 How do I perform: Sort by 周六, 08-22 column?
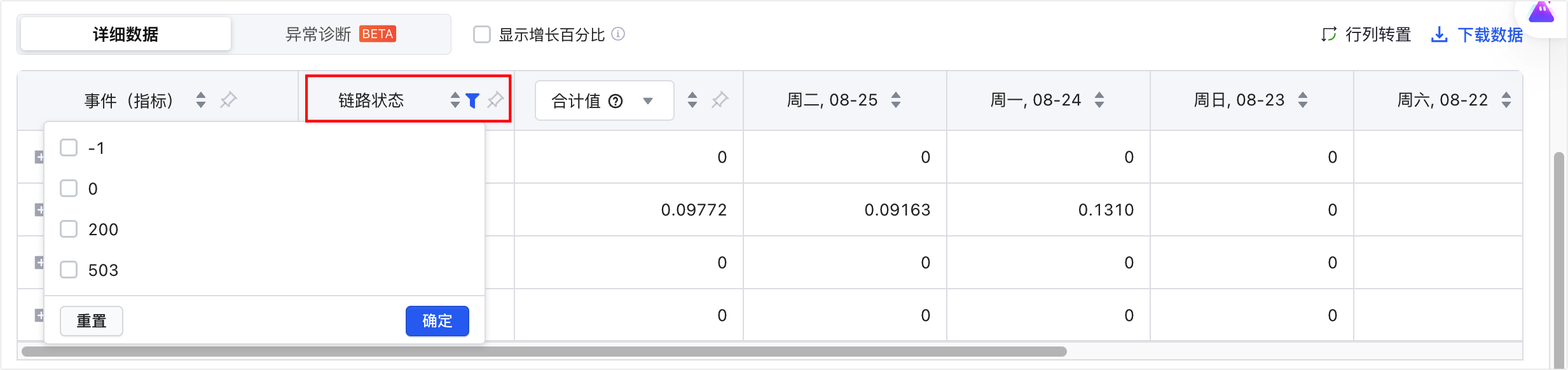click(1506, 100)
